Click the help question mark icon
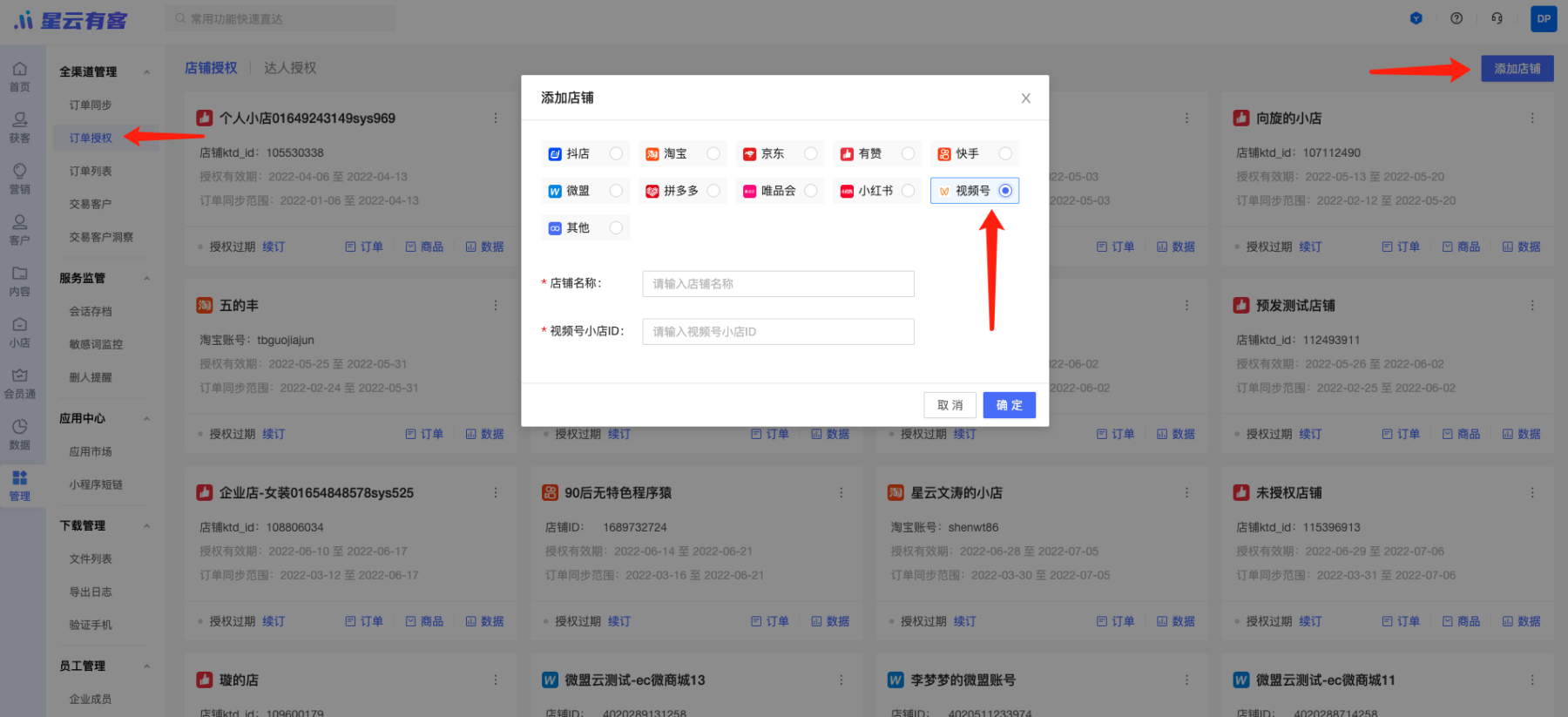Screen dimensions: 1568x717 point(1456,18)
